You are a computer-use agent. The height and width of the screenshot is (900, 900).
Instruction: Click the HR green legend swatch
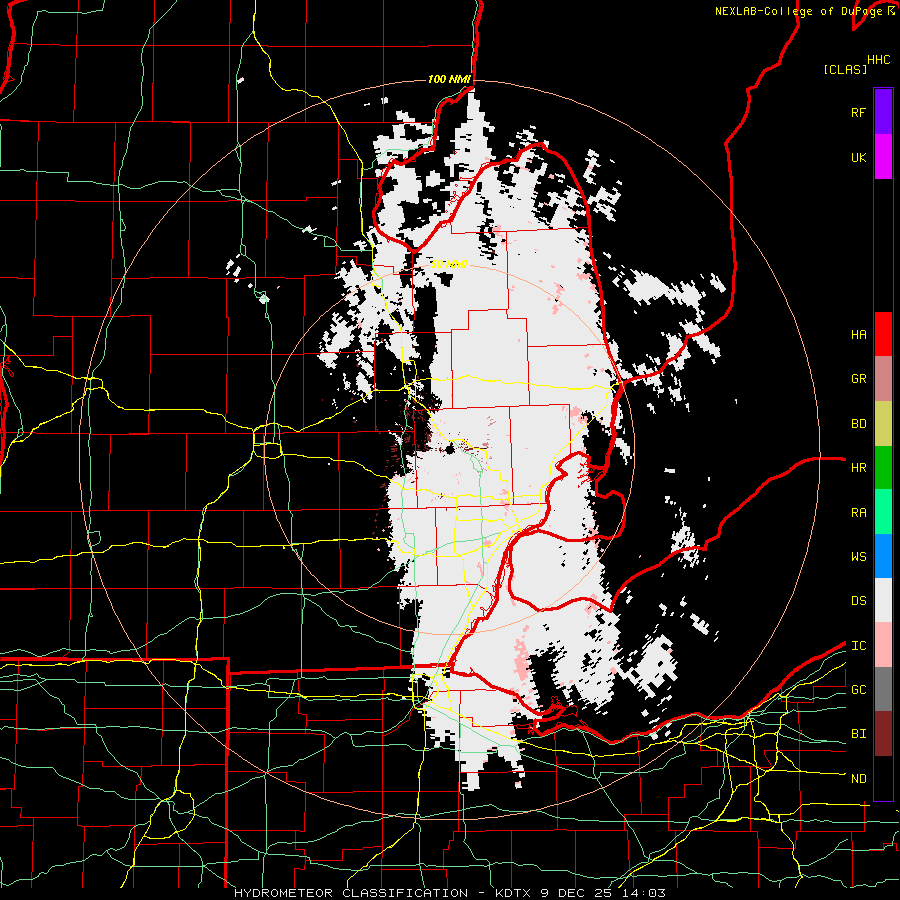click(x=883, y=468)
